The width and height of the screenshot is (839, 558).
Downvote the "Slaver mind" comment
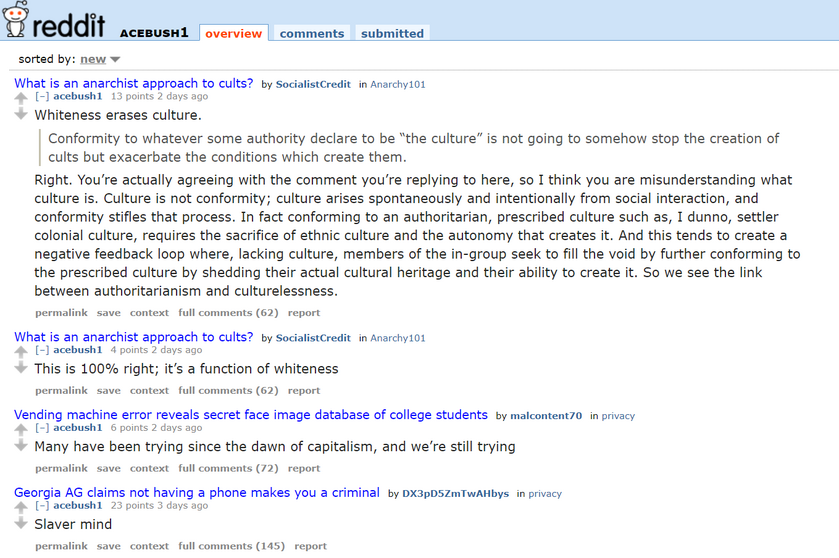click(x=21, y=523)
